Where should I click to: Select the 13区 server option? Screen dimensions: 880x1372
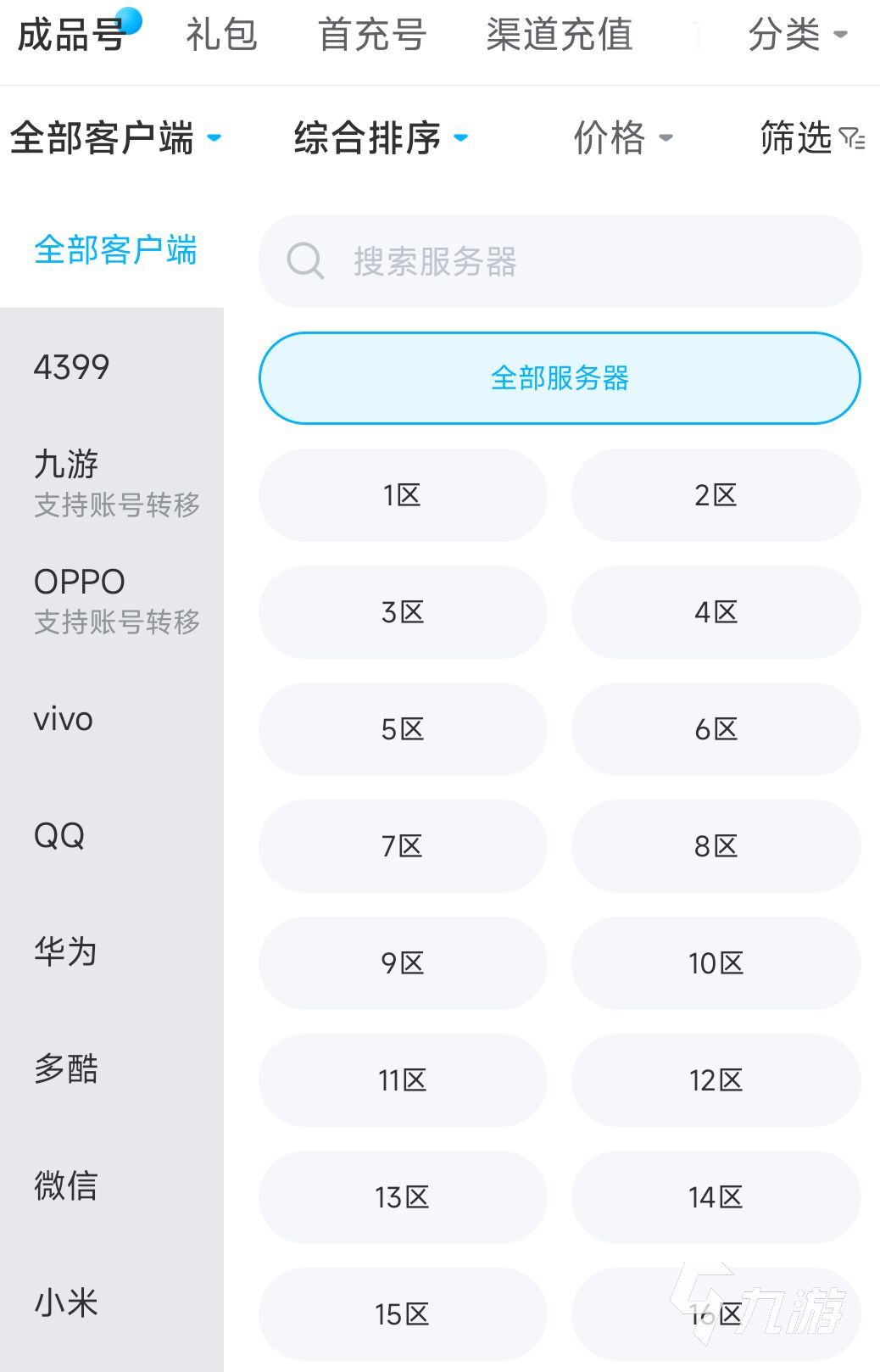pyautogui.click(x=403, y=1197)
